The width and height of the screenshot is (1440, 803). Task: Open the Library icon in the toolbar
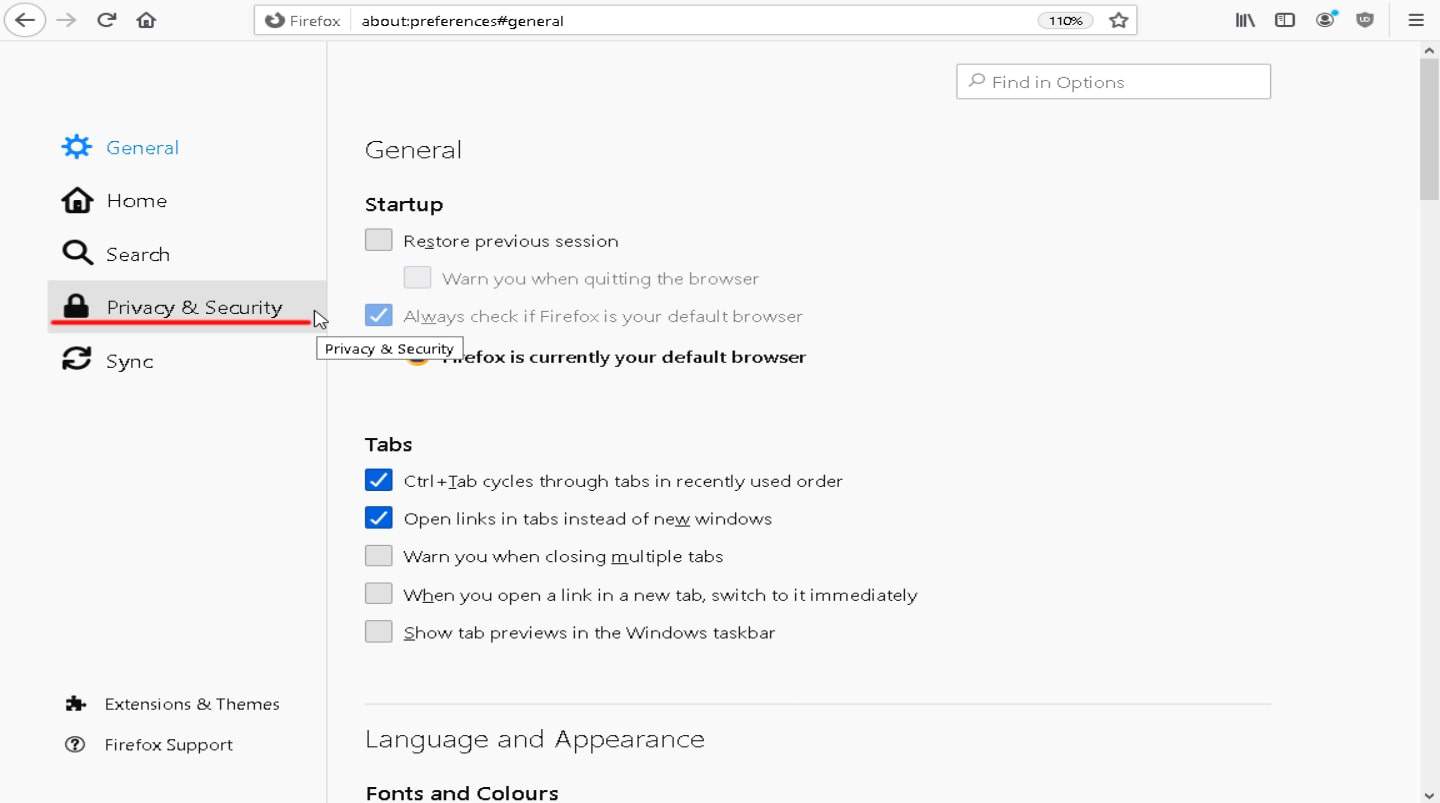tap(1245, 20)
